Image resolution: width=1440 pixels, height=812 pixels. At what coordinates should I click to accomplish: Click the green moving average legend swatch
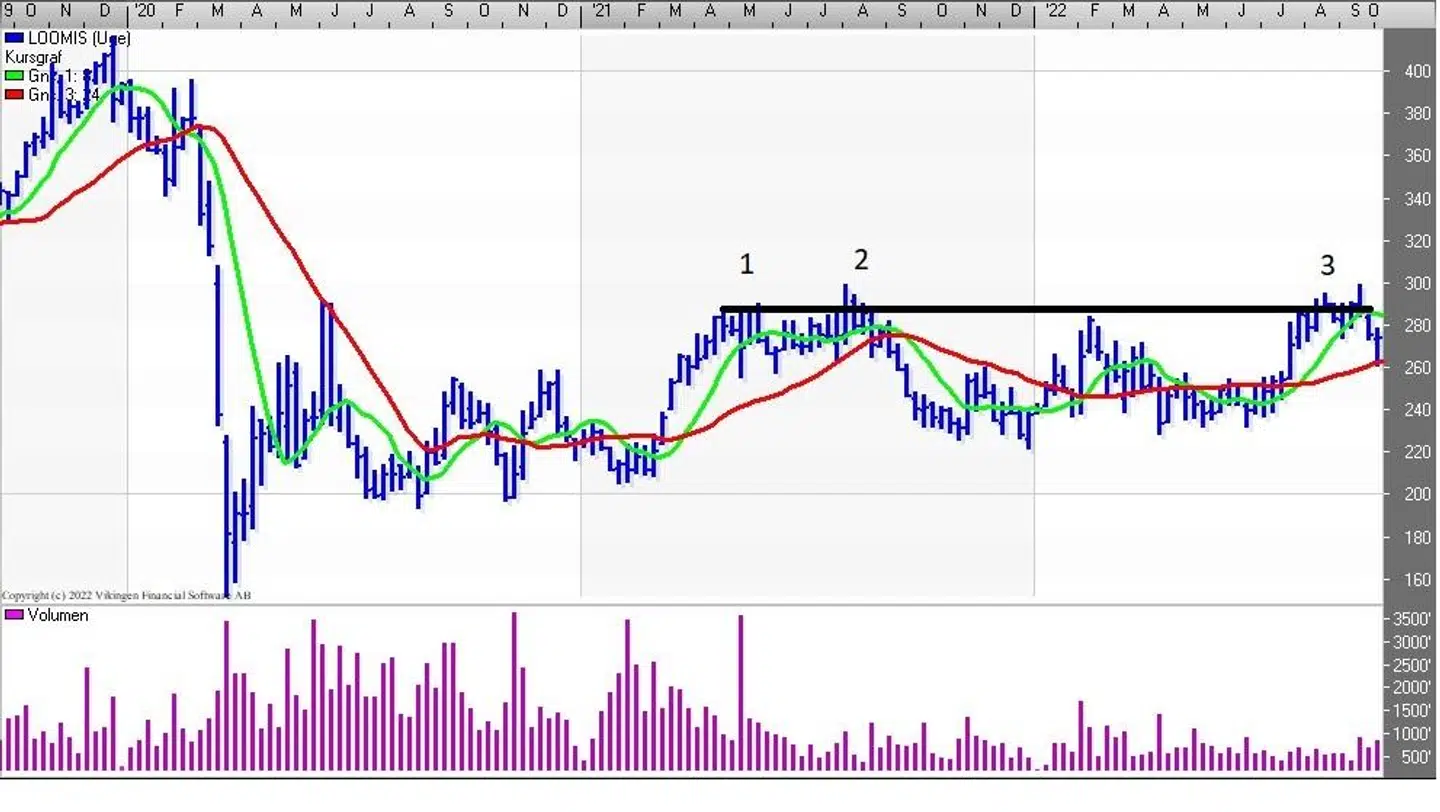coord(13,75)
